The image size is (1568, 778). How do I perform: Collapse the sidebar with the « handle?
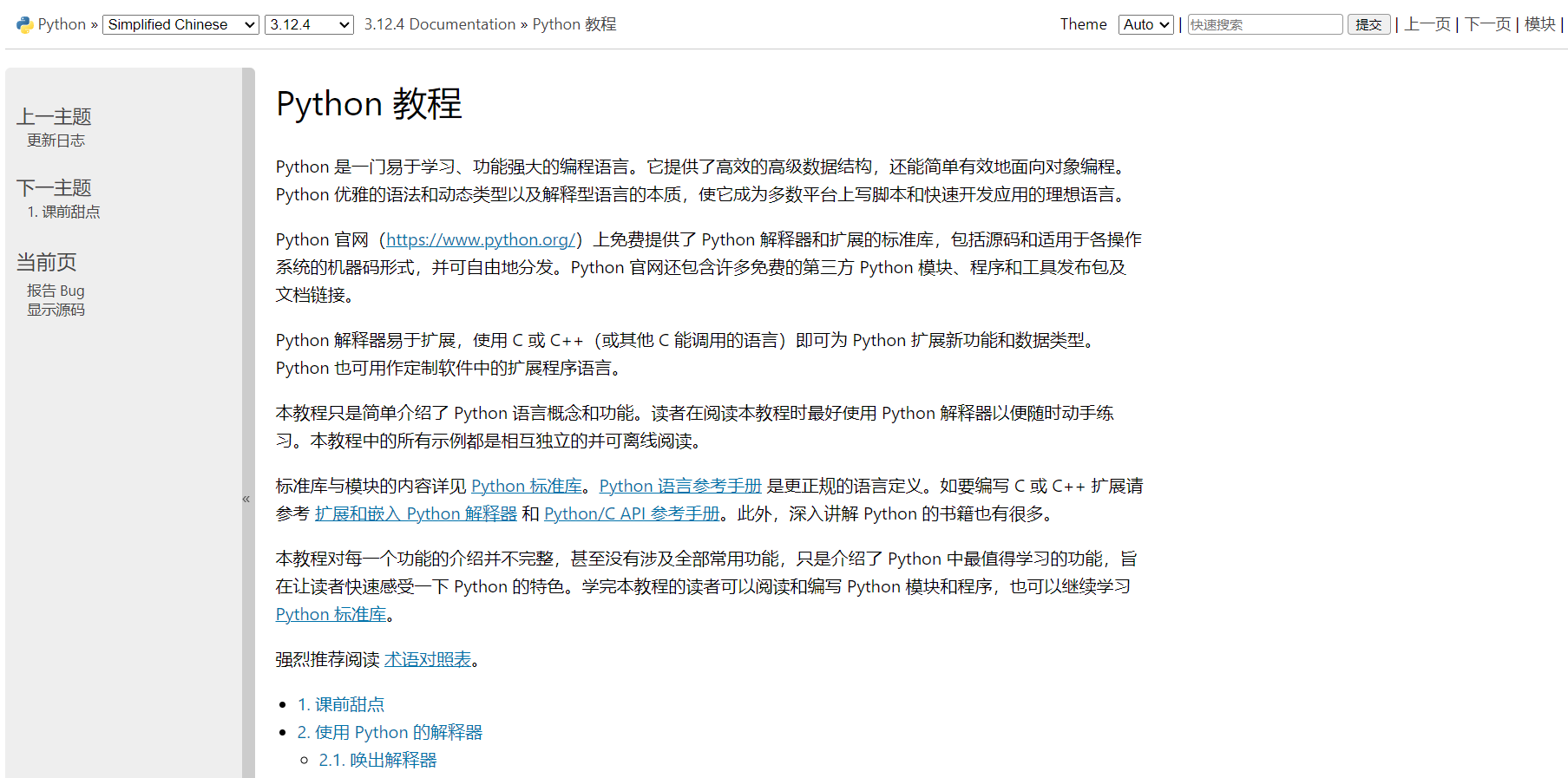247,499
